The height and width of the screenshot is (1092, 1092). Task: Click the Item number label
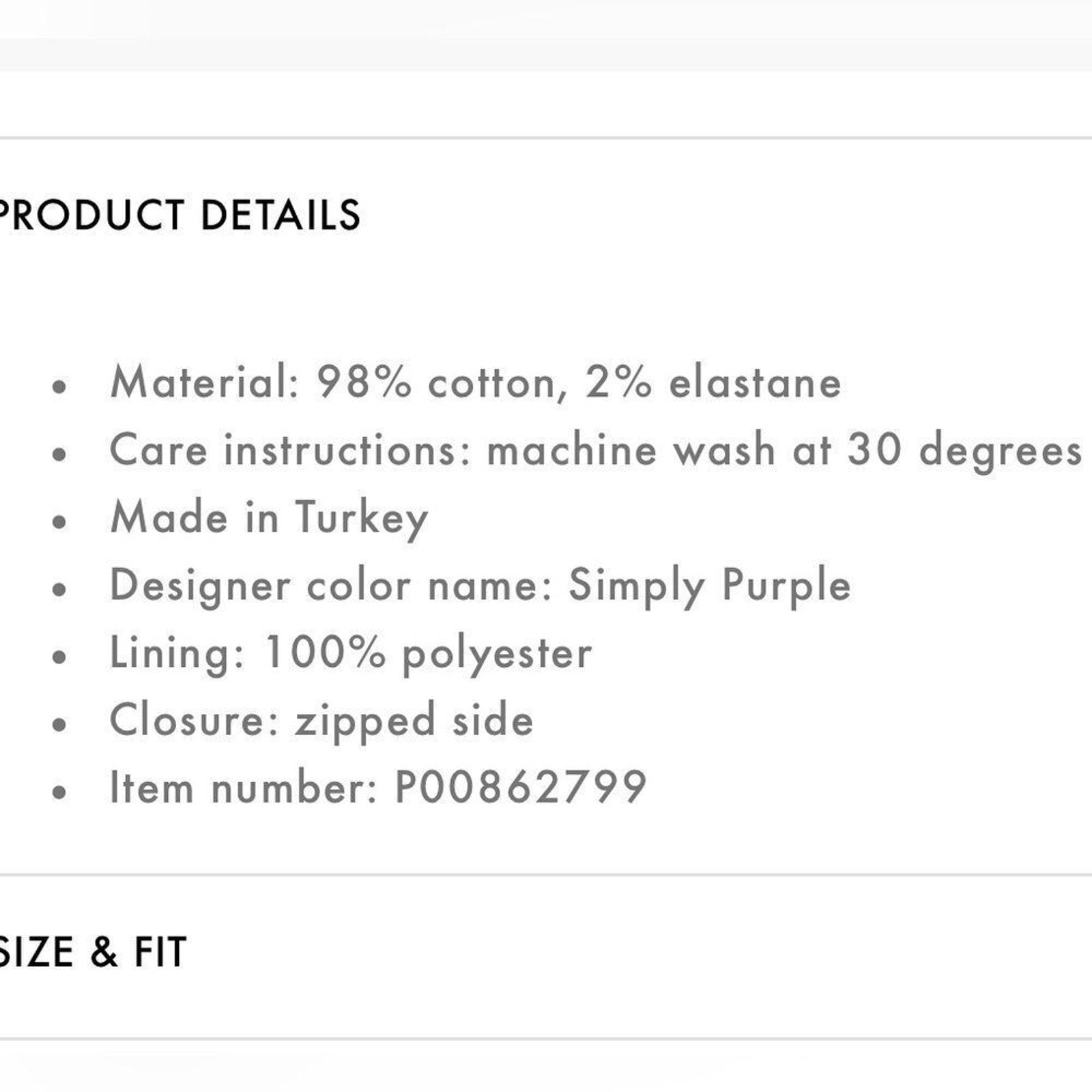tap(244, 787)
